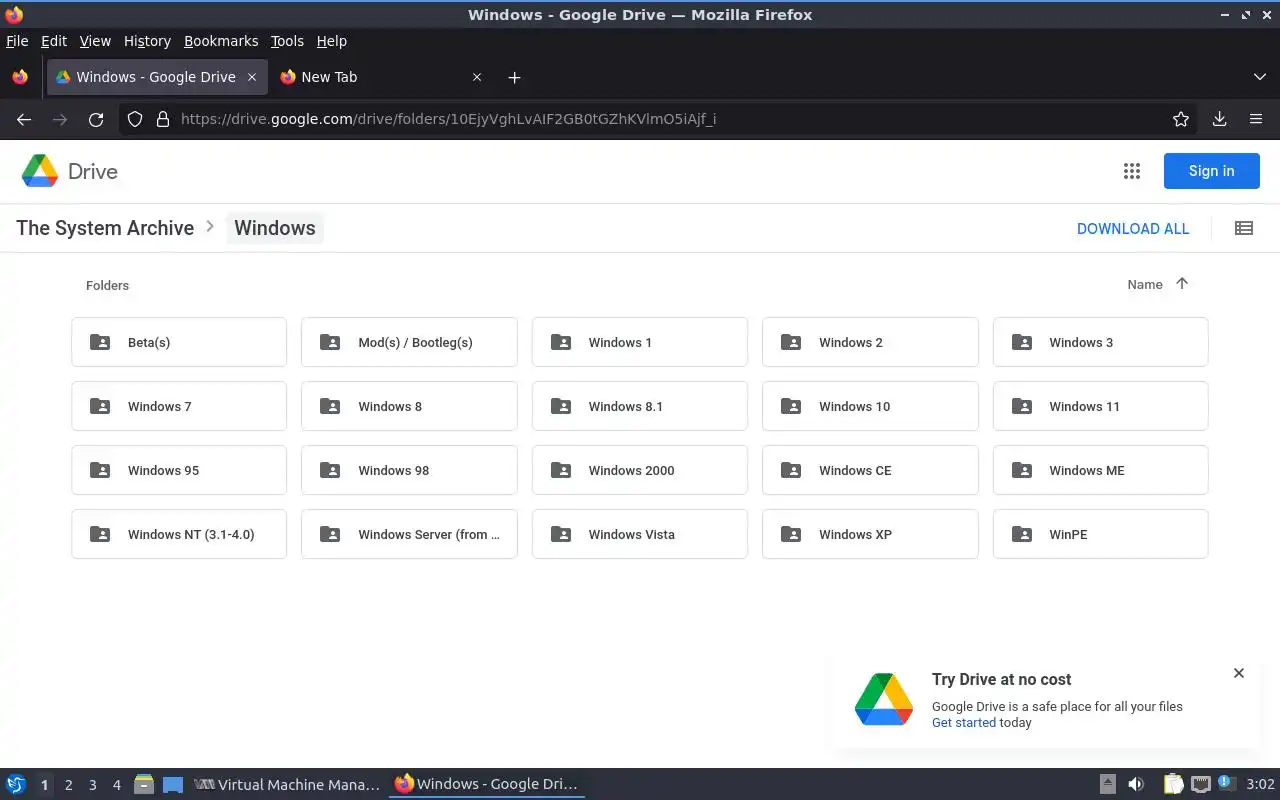Viewport: 1280px width, 800px height.
Task: Open the Windows 2000 folder
Action: point(640,470)
